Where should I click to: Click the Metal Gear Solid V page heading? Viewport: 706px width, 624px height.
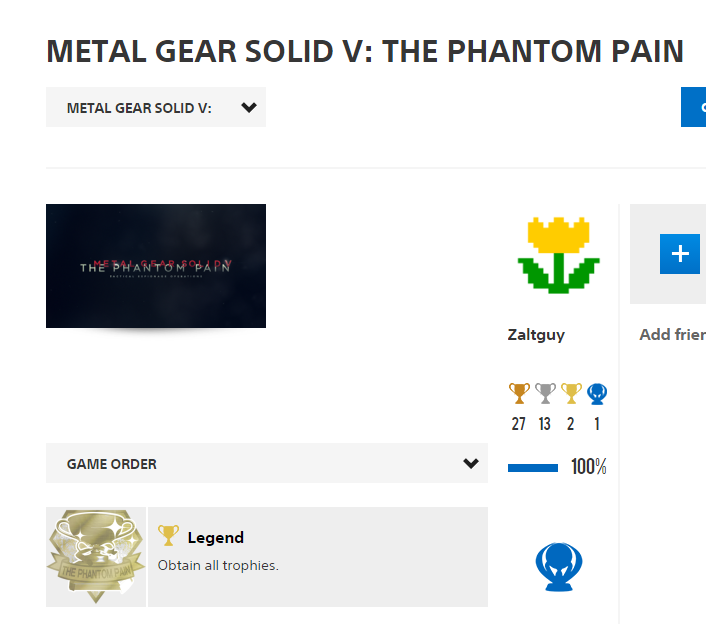(365, 52)
